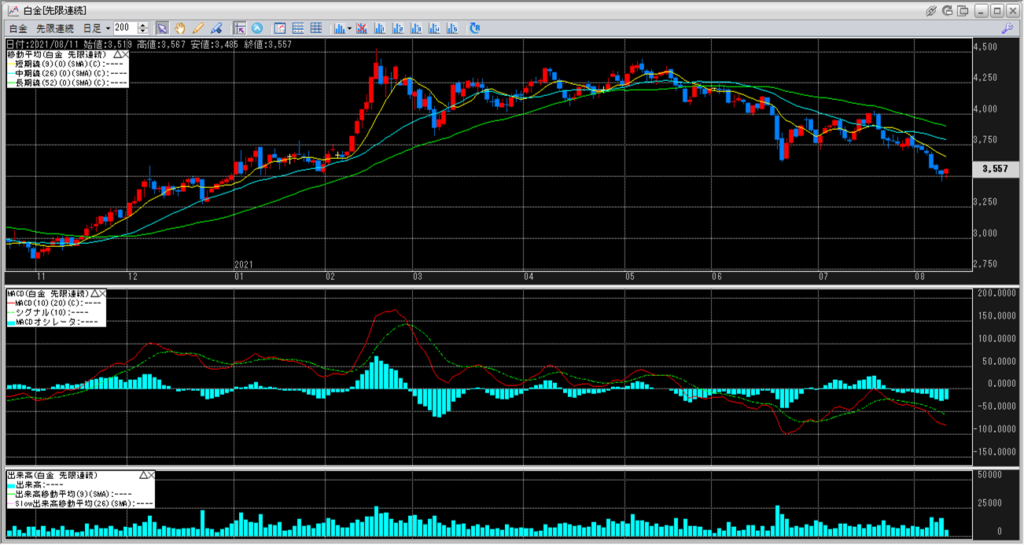Apply chart template 1 icon

tap(379, 28)
